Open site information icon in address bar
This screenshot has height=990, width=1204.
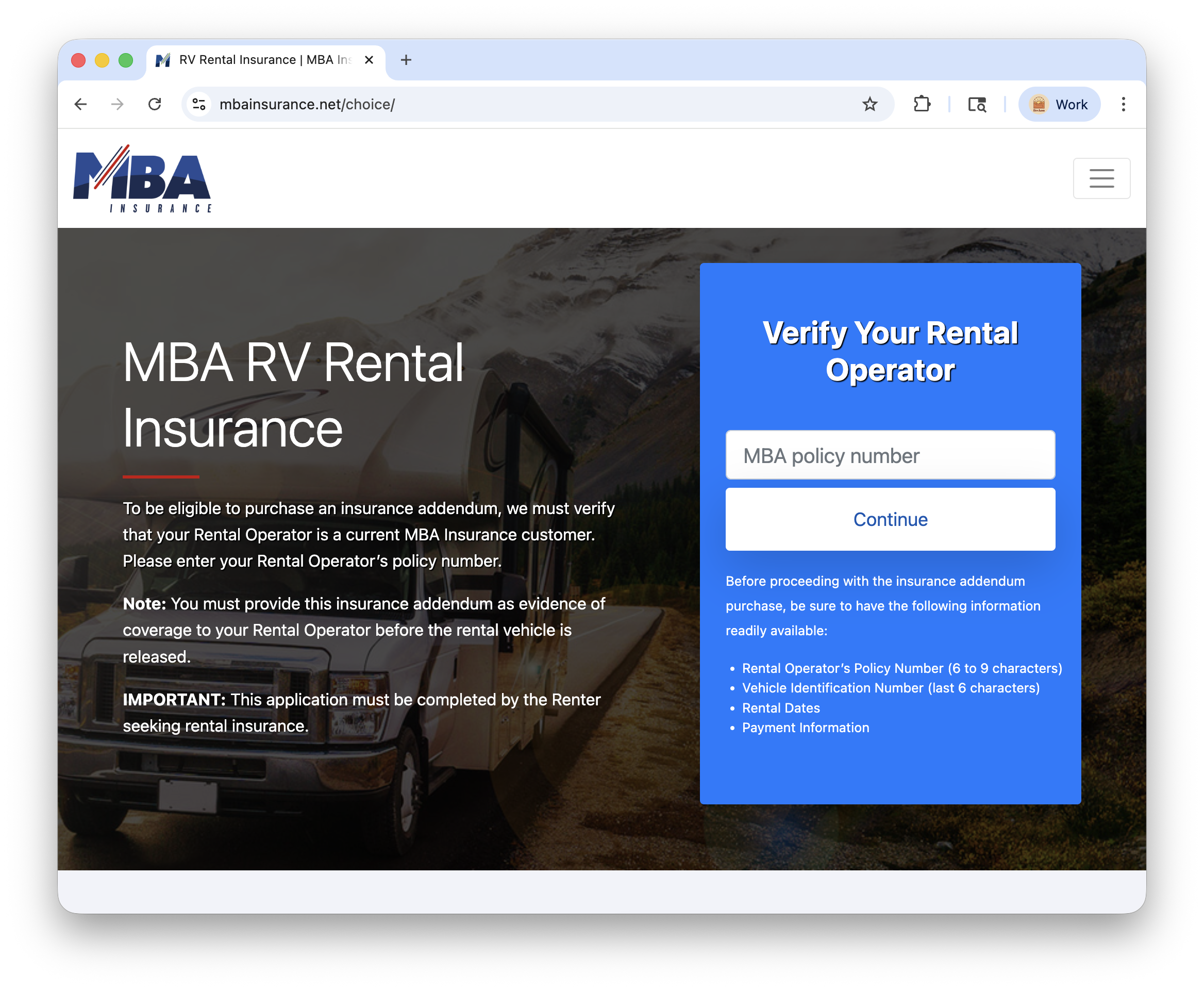[199, 104]
